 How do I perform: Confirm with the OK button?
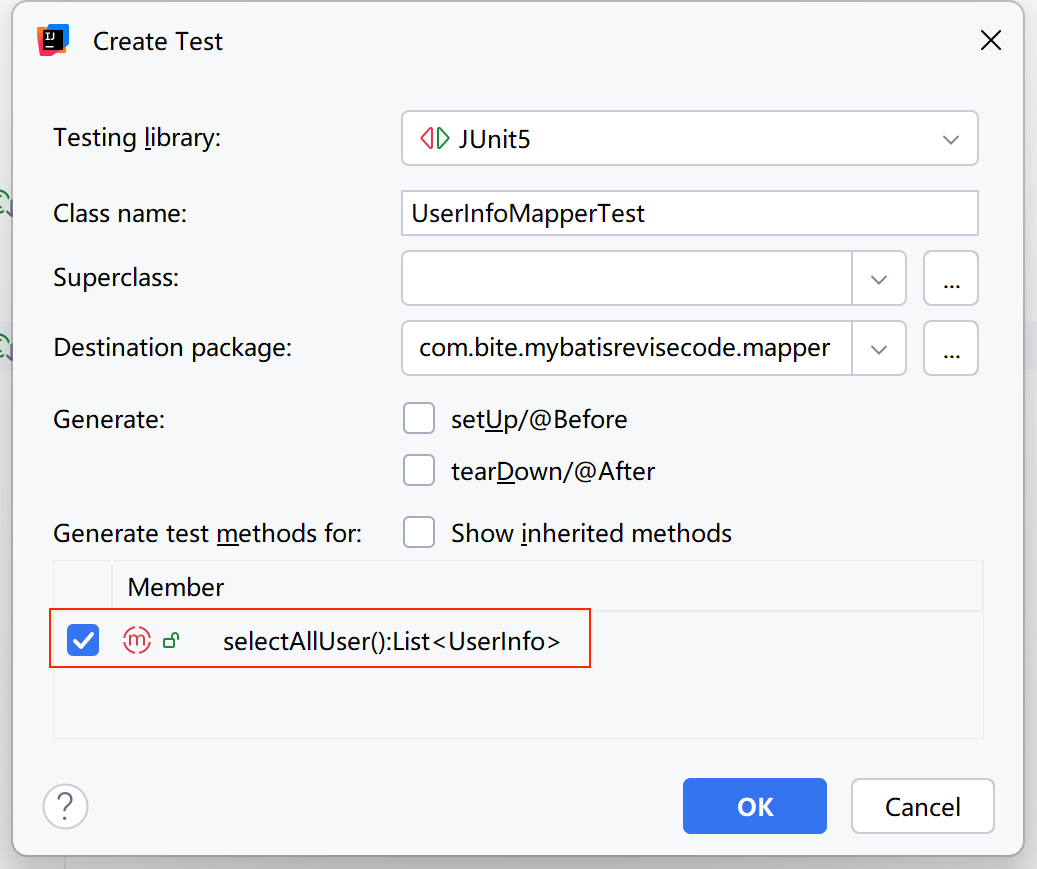point(755,806)
